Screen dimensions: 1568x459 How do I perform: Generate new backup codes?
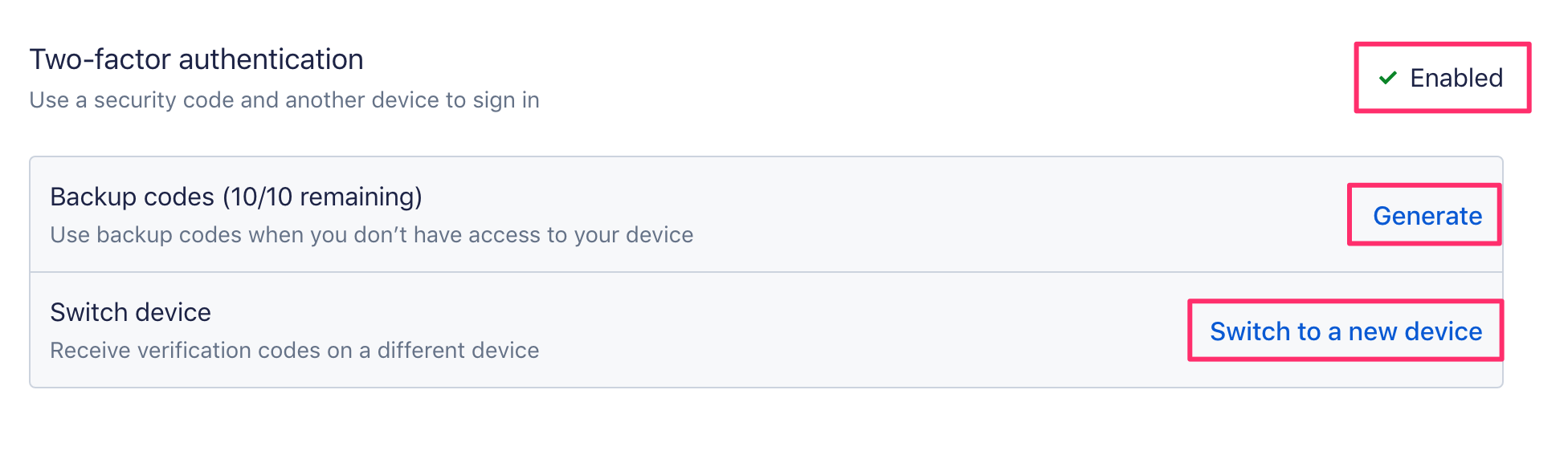click(x=1427, y=216)
